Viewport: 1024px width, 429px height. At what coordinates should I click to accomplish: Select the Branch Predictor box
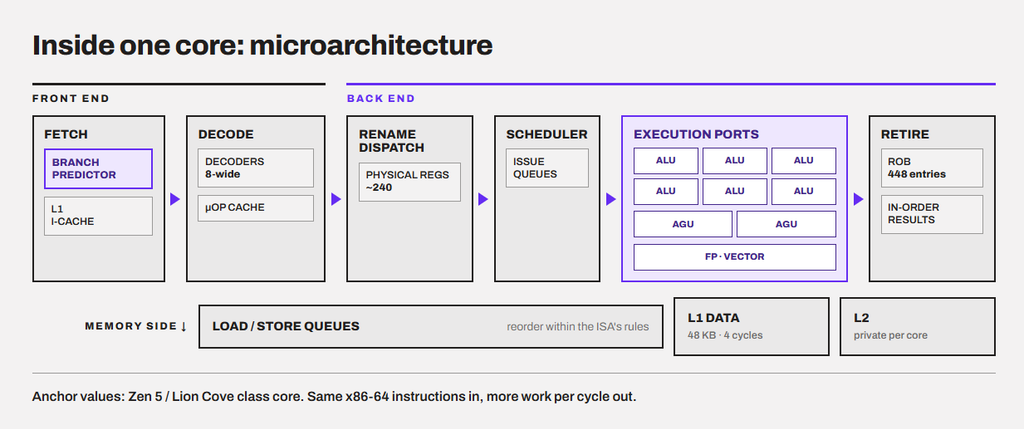click(x=98, y=169)
